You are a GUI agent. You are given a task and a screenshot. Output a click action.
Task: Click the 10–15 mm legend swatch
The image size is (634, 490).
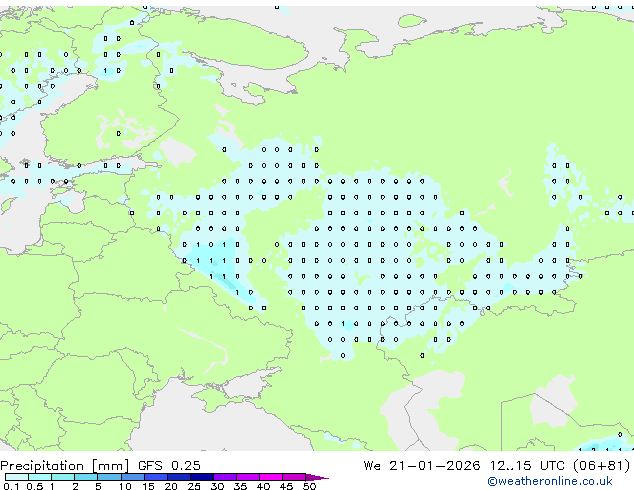click(x=133, y=477)
